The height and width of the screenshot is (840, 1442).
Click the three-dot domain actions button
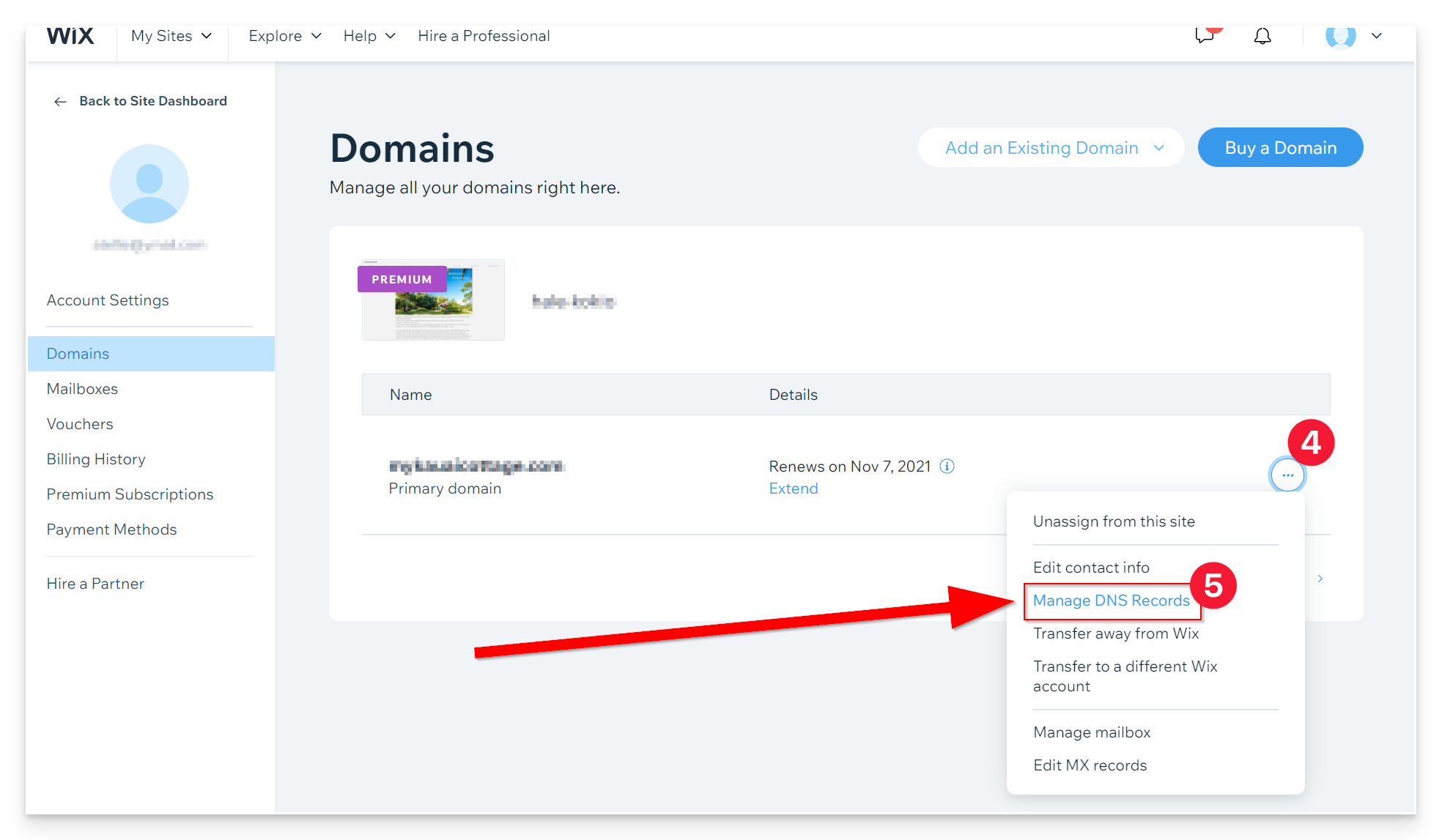tap(1287, 475)
